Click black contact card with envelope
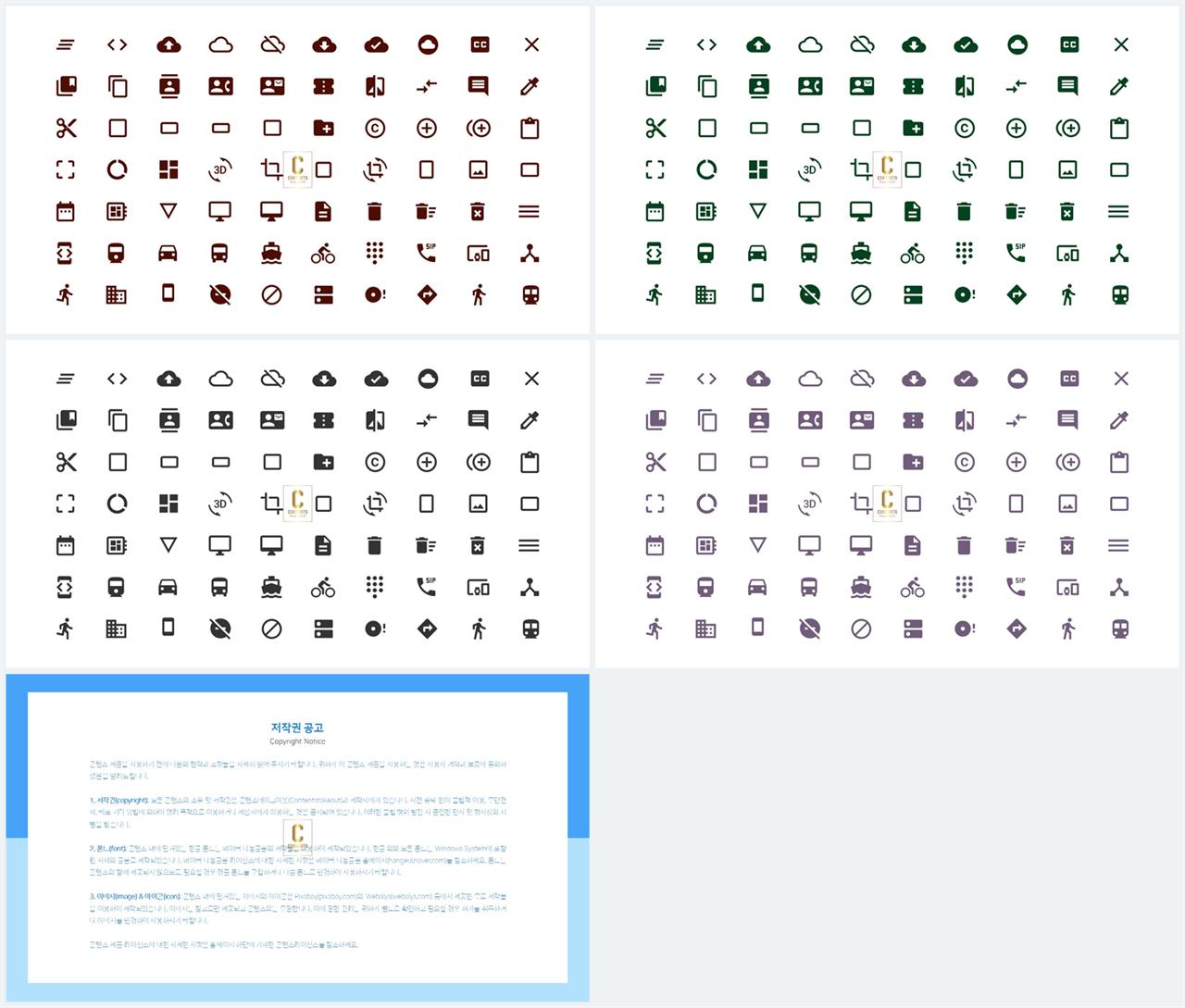This screenshot has height=1008, width=1185. point(272,420)
